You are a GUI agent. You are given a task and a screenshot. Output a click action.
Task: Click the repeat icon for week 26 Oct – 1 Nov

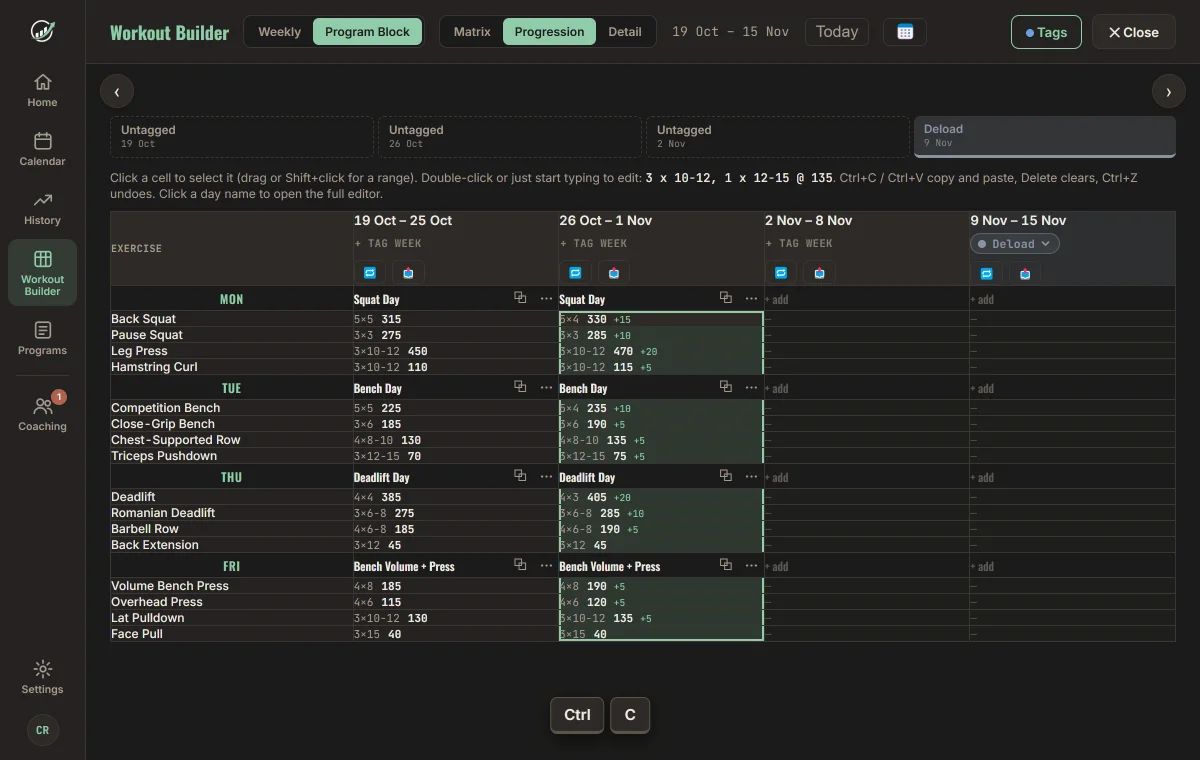576,272
